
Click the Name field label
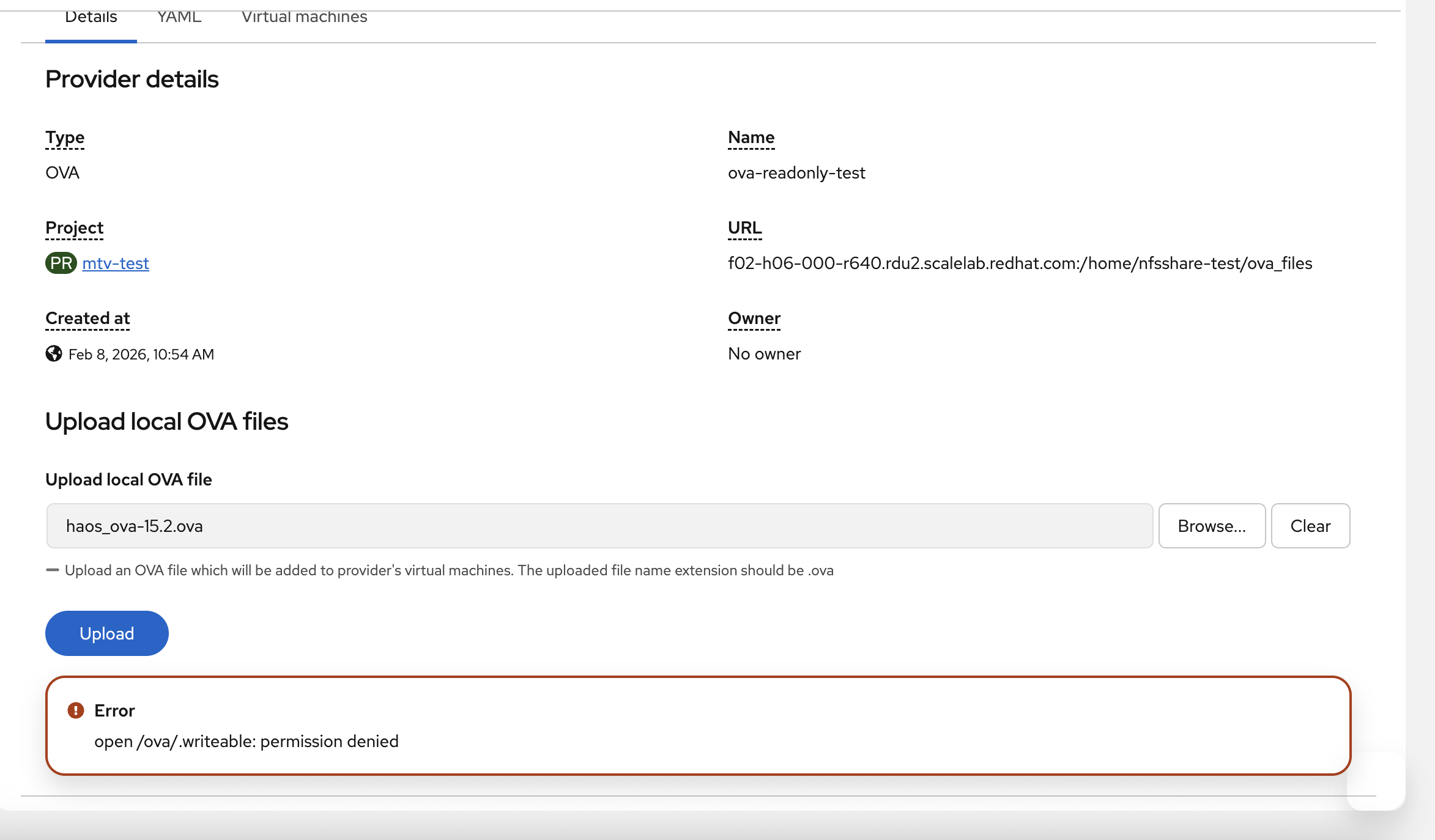pos(751,138)
